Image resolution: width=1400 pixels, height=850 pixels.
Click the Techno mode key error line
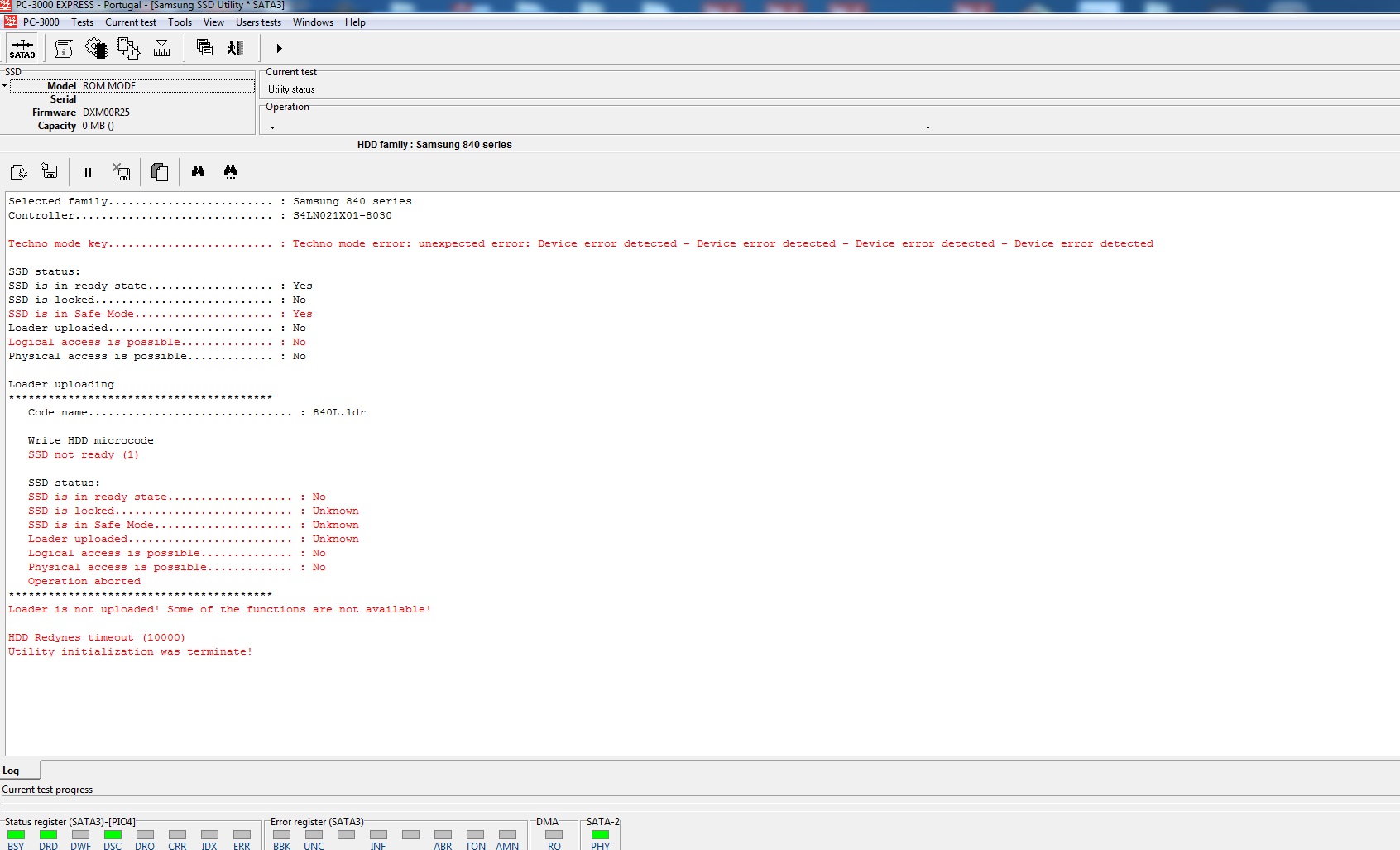(581, 243)
